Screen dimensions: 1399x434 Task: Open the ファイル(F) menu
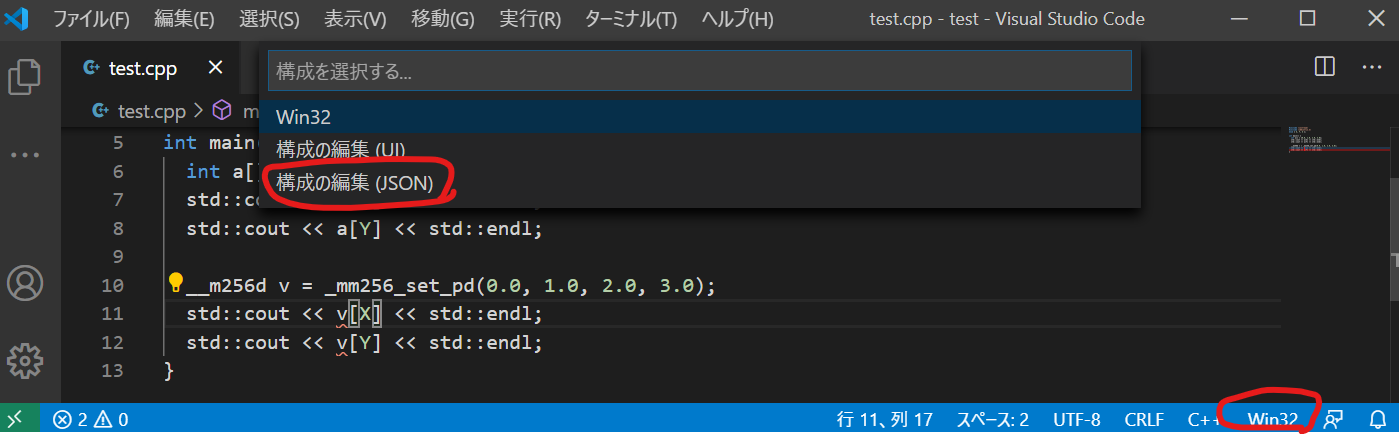pos(91,19)
